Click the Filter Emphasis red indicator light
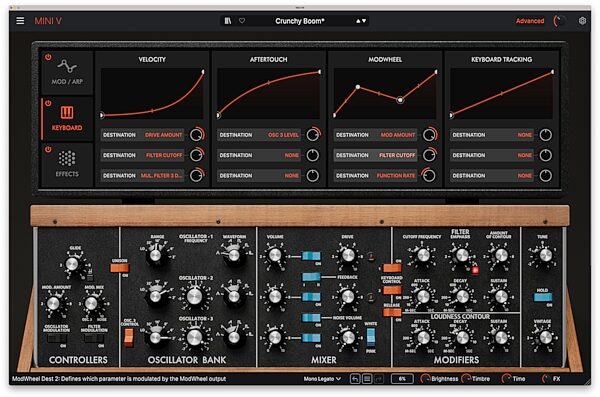The width and height of the screenshot is (600, 397). [475, 270]
